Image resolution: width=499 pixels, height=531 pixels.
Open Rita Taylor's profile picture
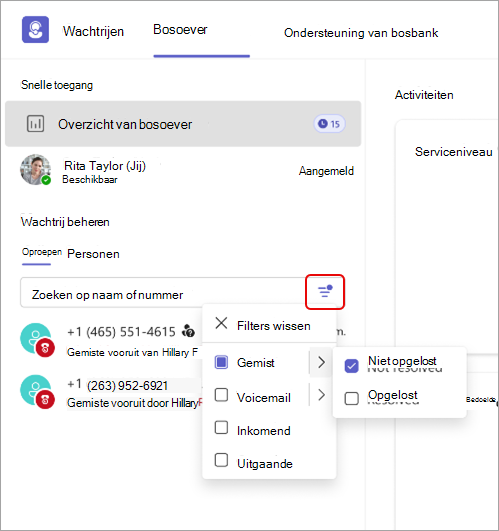pyautogui.click(x=36, y=170)
